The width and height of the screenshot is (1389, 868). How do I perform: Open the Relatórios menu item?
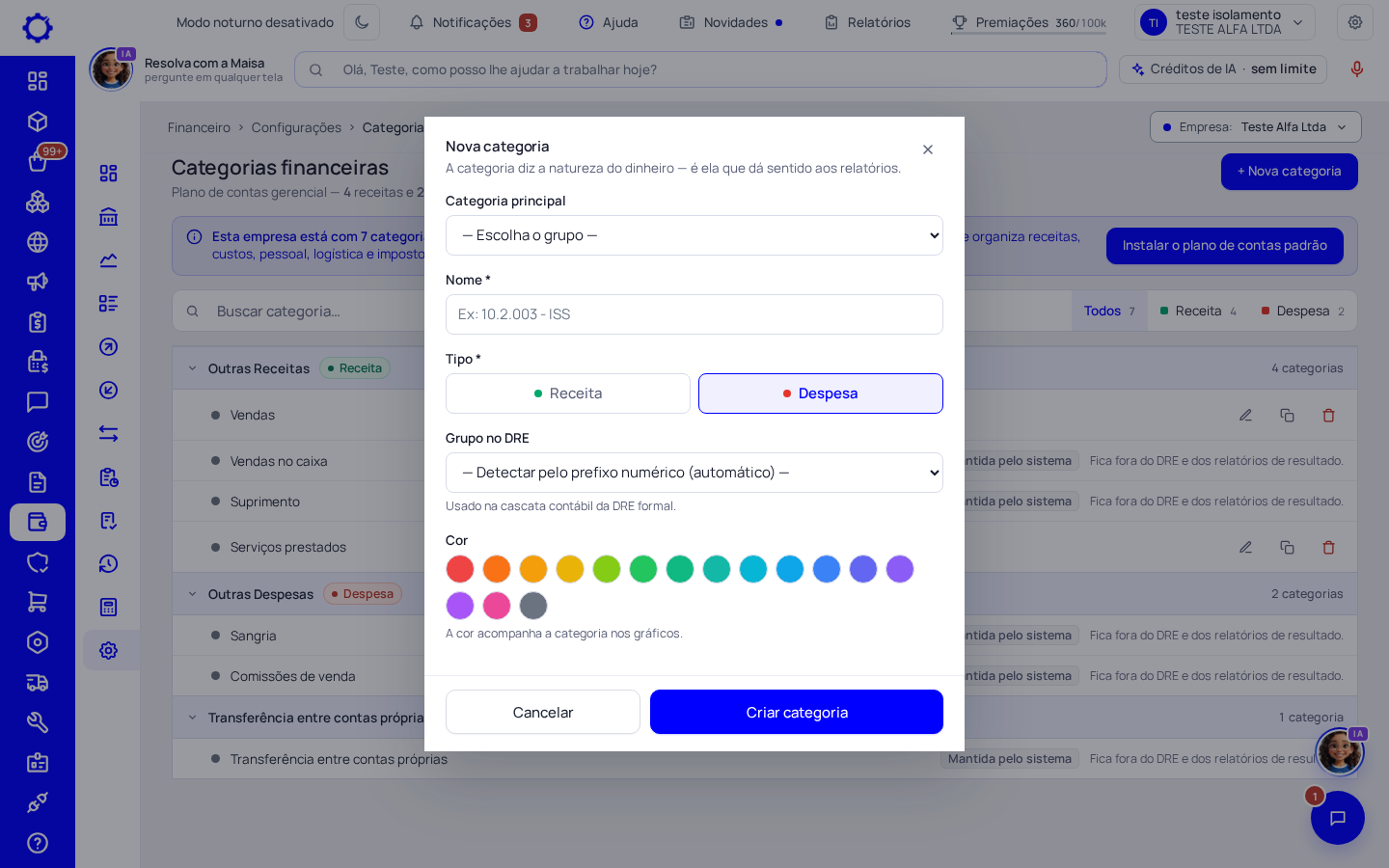click(x=867, y=22)
